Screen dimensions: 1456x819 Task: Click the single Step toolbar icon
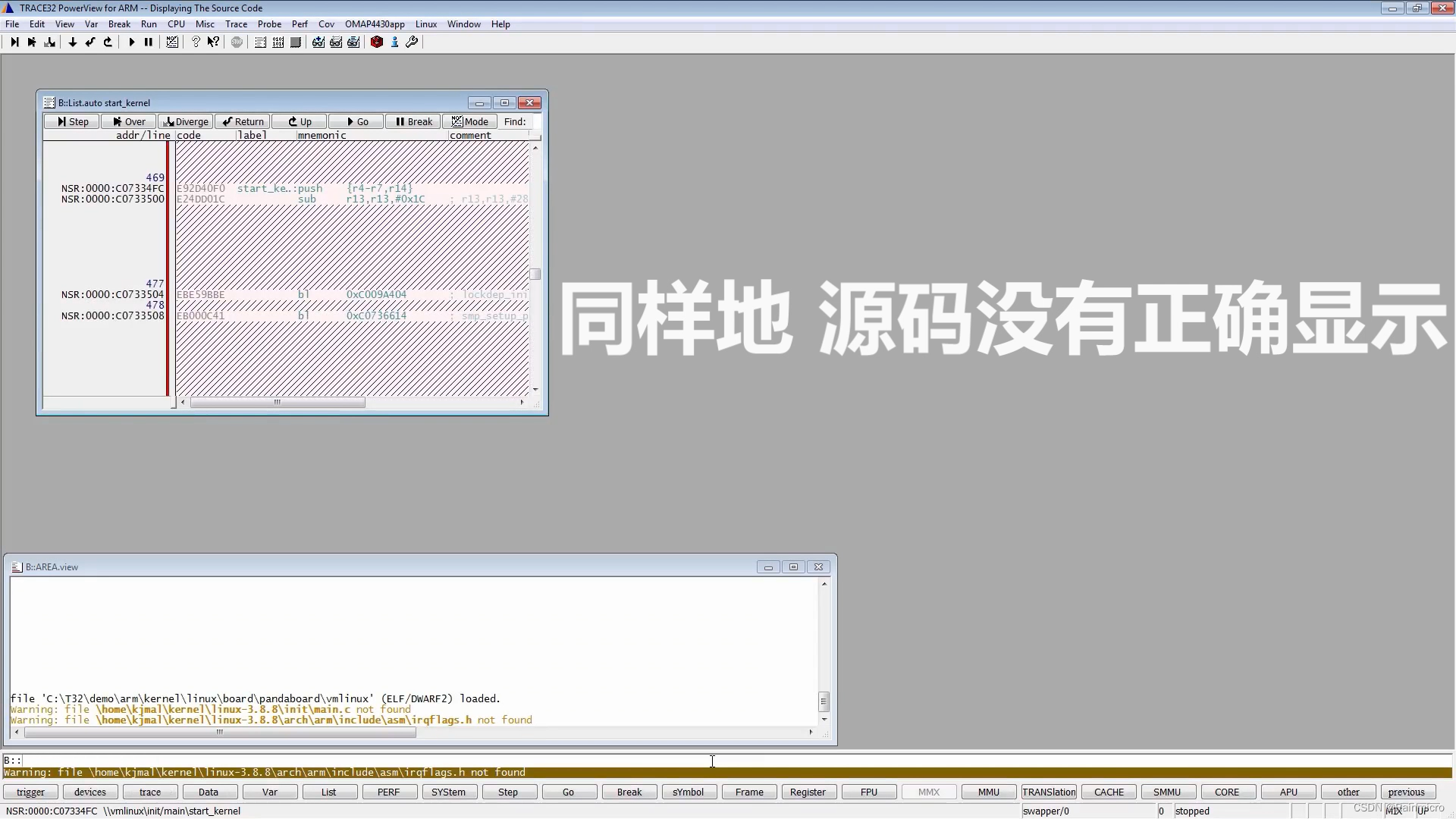[14, 42]
